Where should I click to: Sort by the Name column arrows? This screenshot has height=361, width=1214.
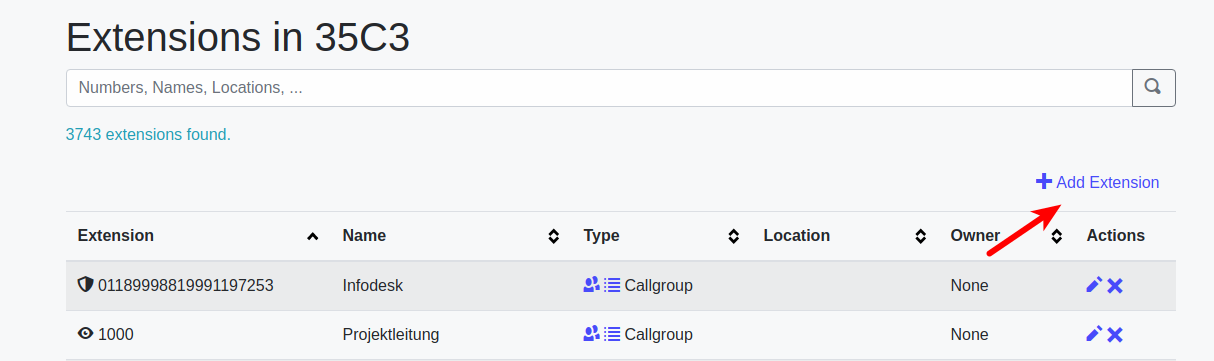point(553,236)
